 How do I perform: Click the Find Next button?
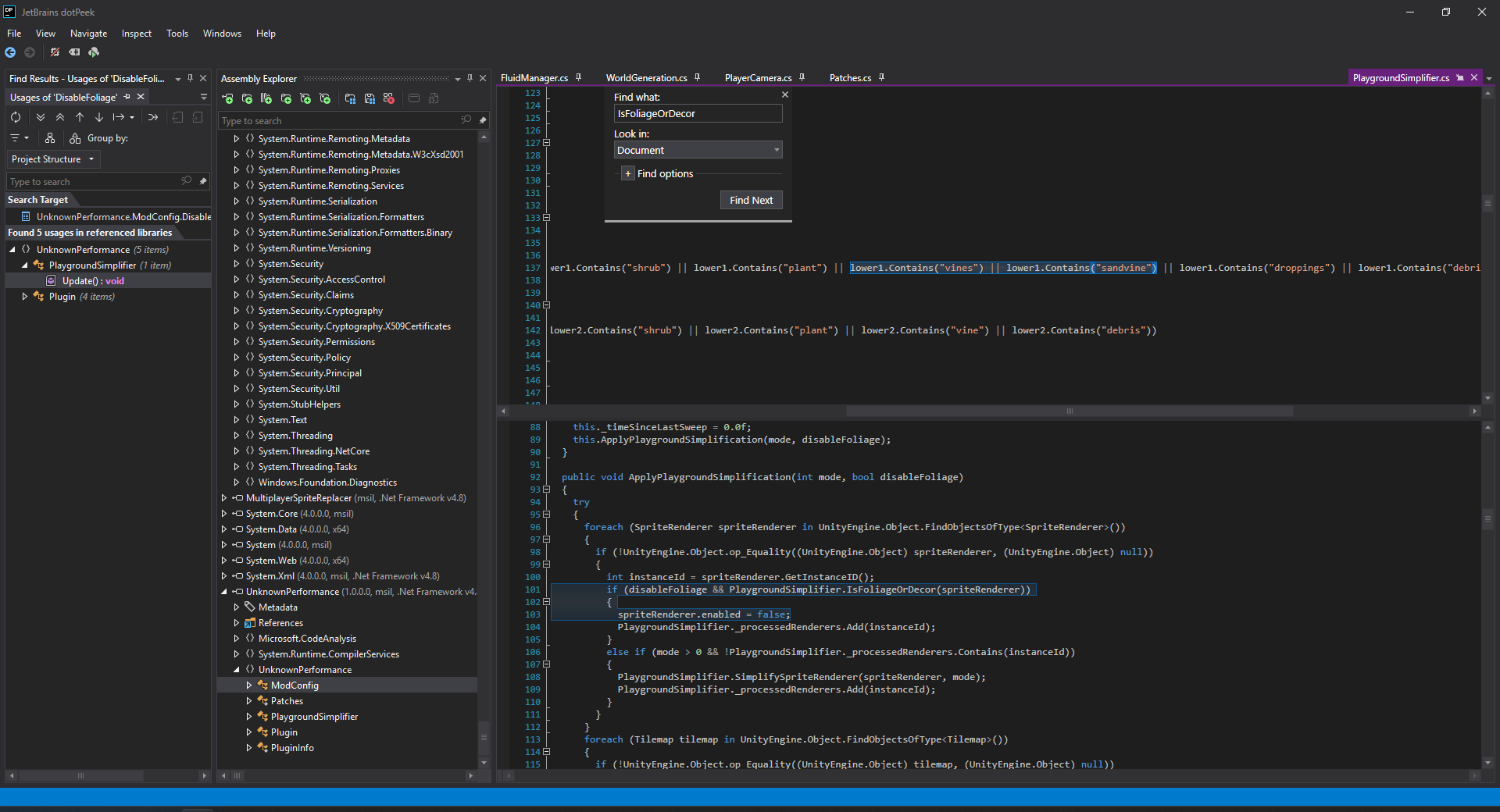(x=751, y=200)
